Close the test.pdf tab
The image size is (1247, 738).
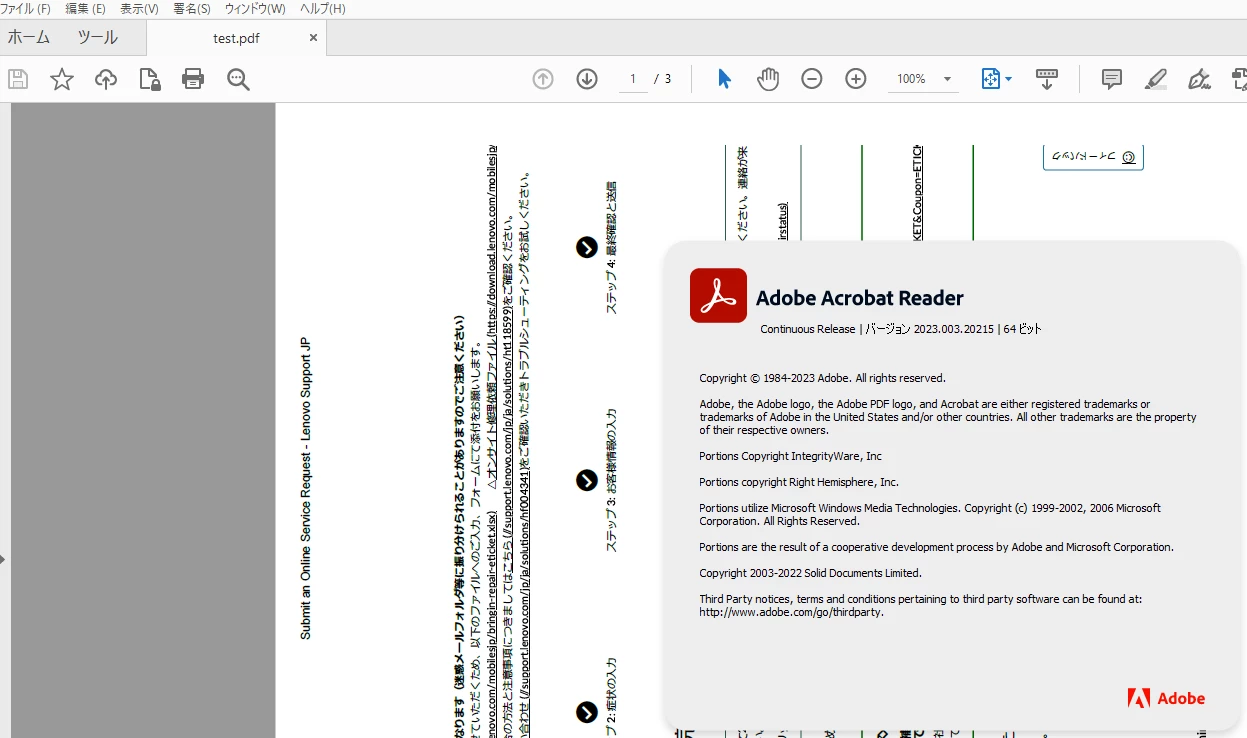tap(313, 38)
